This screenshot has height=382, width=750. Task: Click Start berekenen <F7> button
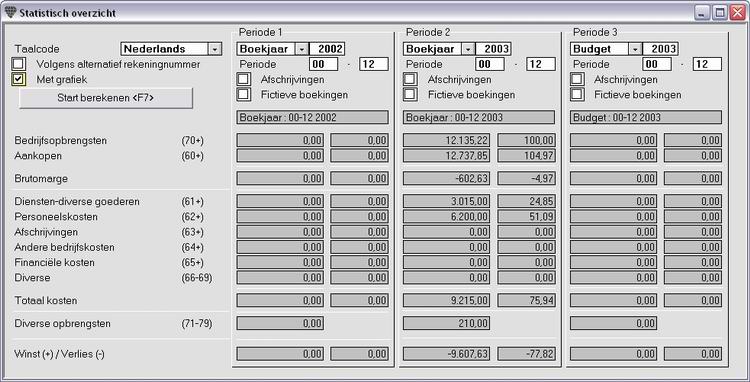(106, 98)
